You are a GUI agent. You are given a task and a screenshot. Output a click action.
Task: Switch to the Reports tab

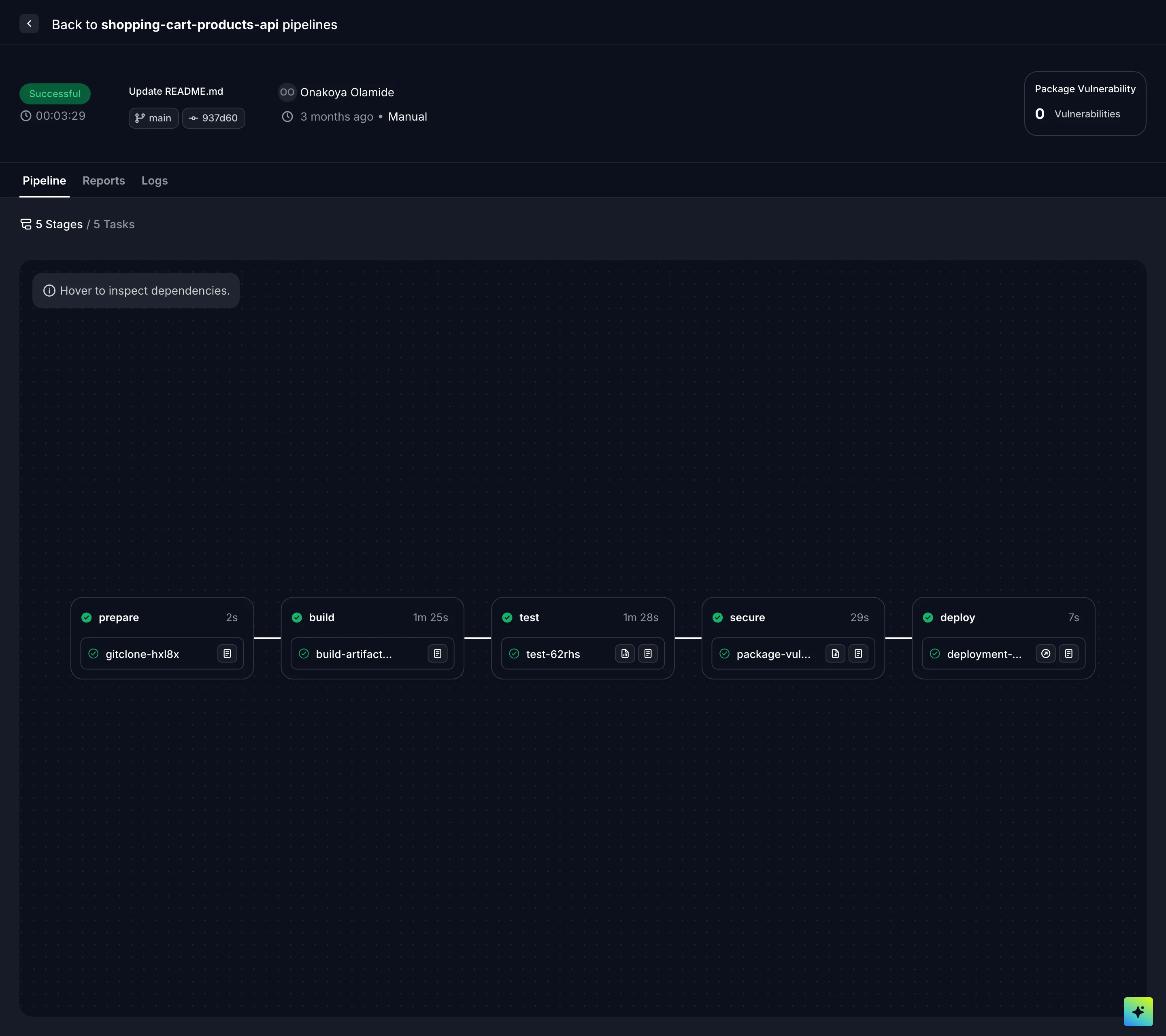click(104, 181)
